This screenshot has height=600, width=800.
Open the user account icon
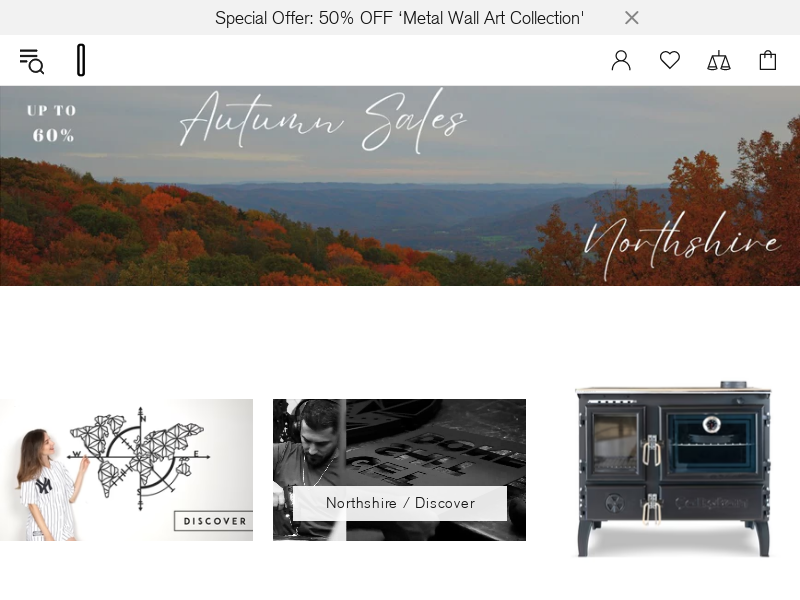(621, 60)
